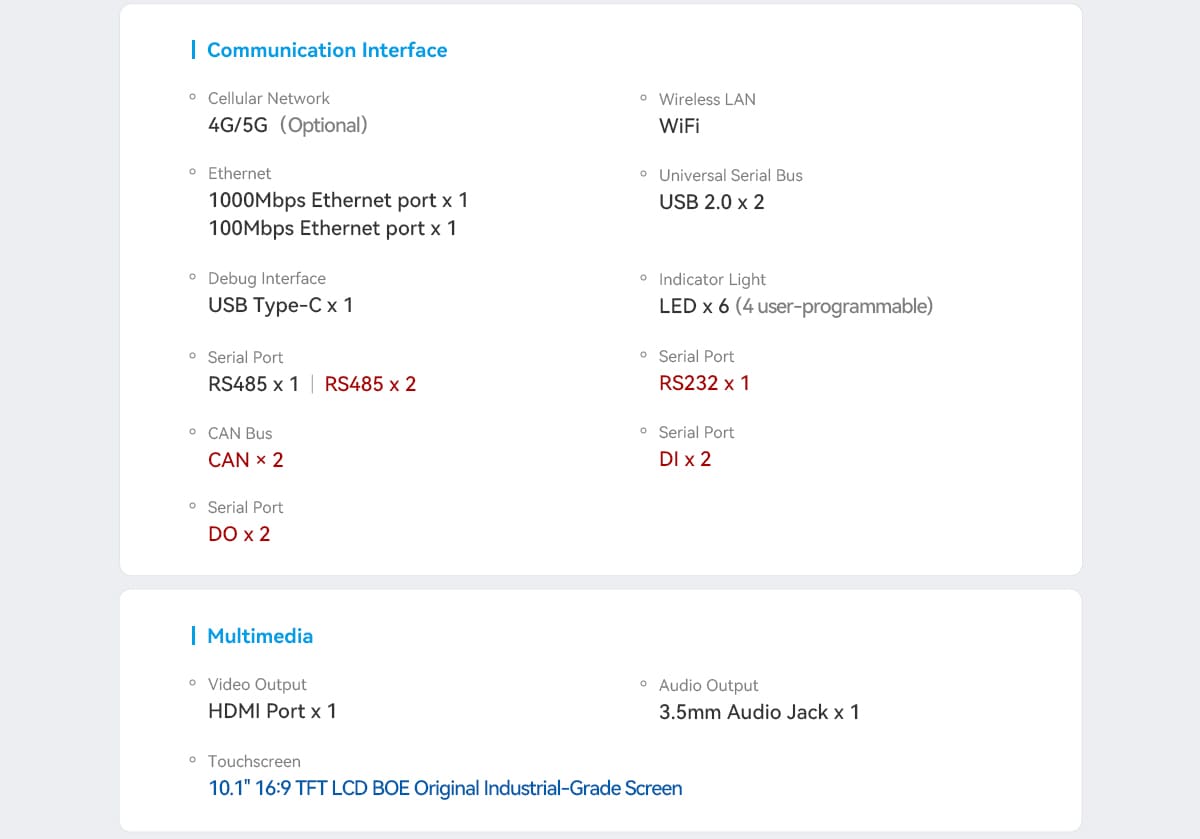Image resolution: width=1200 pixels, height=839 pixels.
Task: Click the Touchscreen label
Action: point(254,761)
